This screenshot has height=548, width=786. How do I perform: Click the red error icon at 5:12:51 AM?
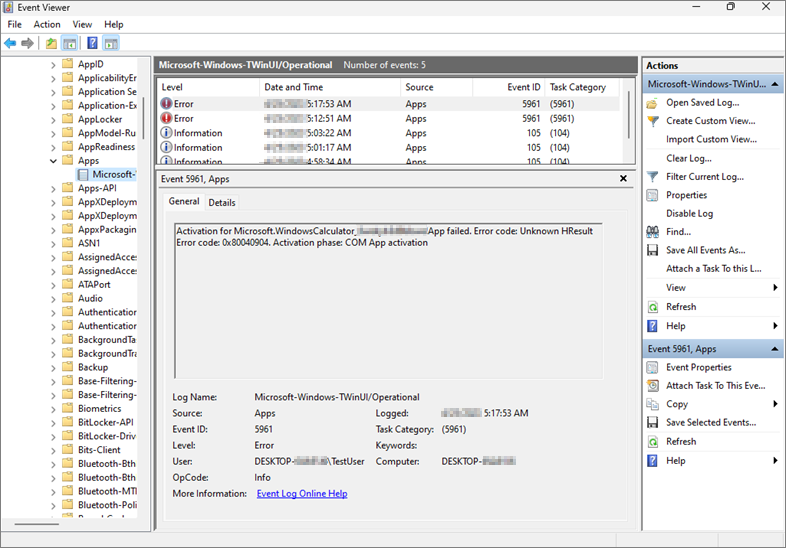click(166, 118)
